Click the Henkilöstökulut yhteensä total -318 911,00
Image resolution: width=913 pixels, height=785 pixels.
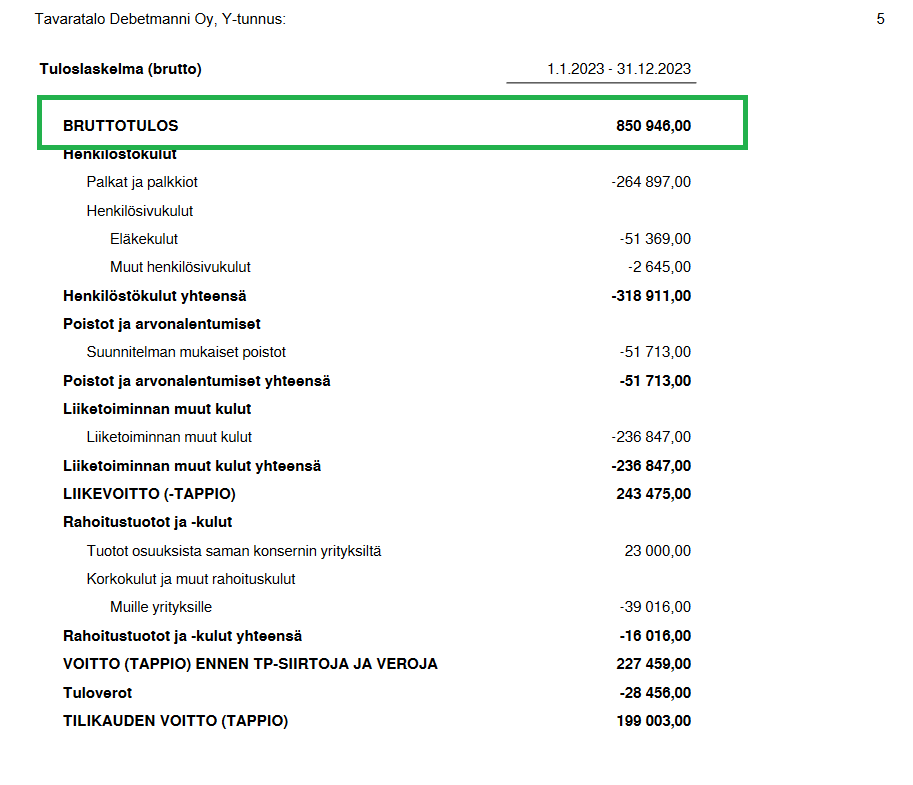[651, 296]
